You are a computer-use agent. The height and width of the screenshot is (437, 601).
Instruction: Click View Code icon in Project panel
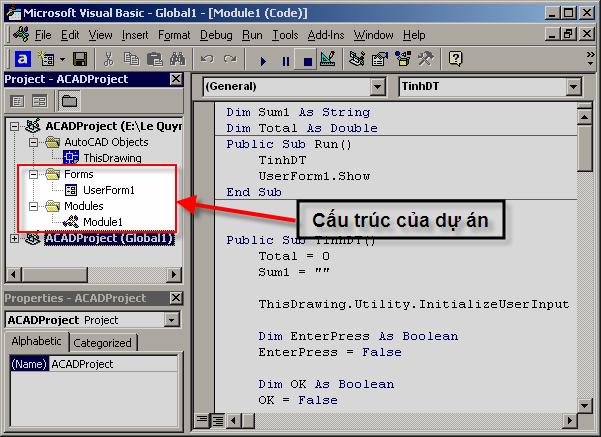pyautogui.click(x=17, y=101)
